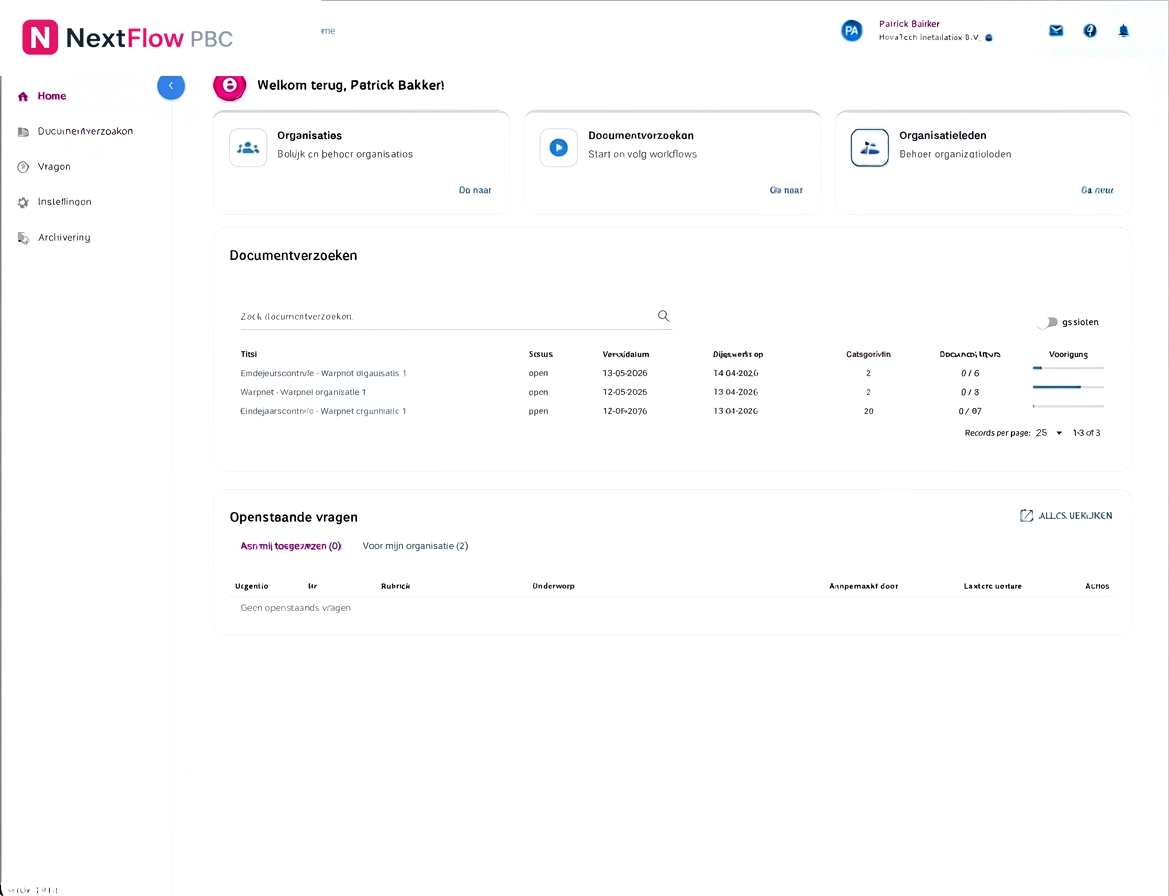Image resolution: width=1169 pixels, height=896 pixels.
Task: Click the Patrick Bakker user name in header
Action: click(x=909, y=24)
